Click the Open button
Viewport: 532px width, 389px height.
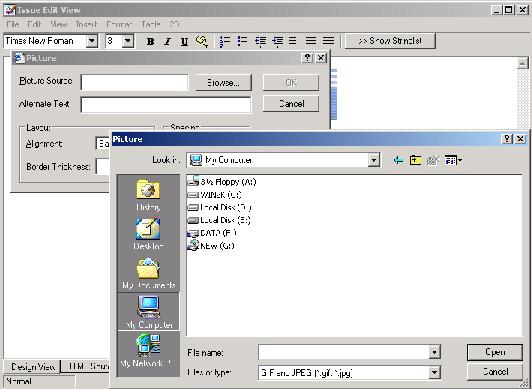pyautogui.click(x=495, y=352)
